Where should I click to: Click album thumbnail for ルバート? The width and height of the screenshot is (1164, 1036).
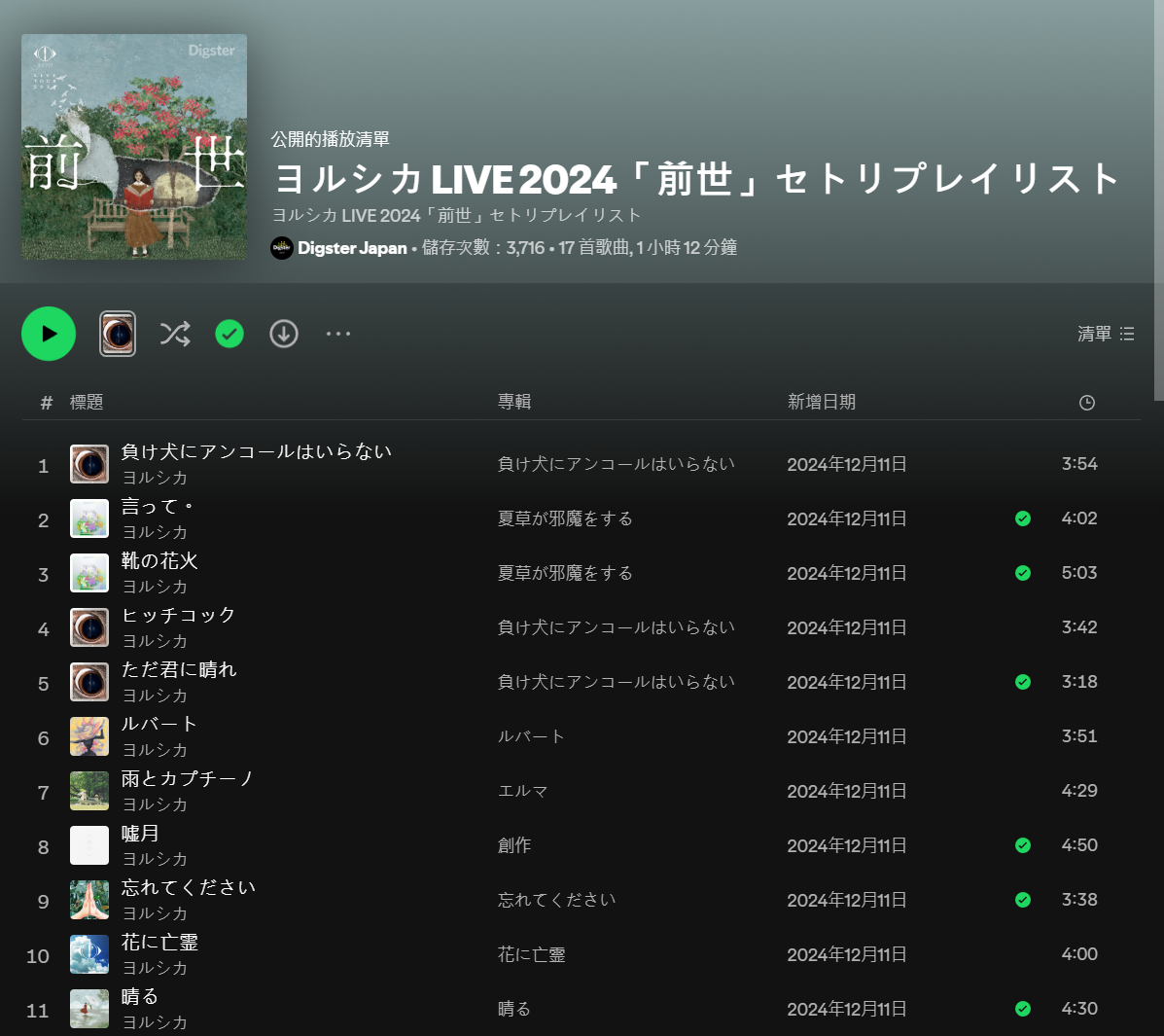tap(89, 736)
